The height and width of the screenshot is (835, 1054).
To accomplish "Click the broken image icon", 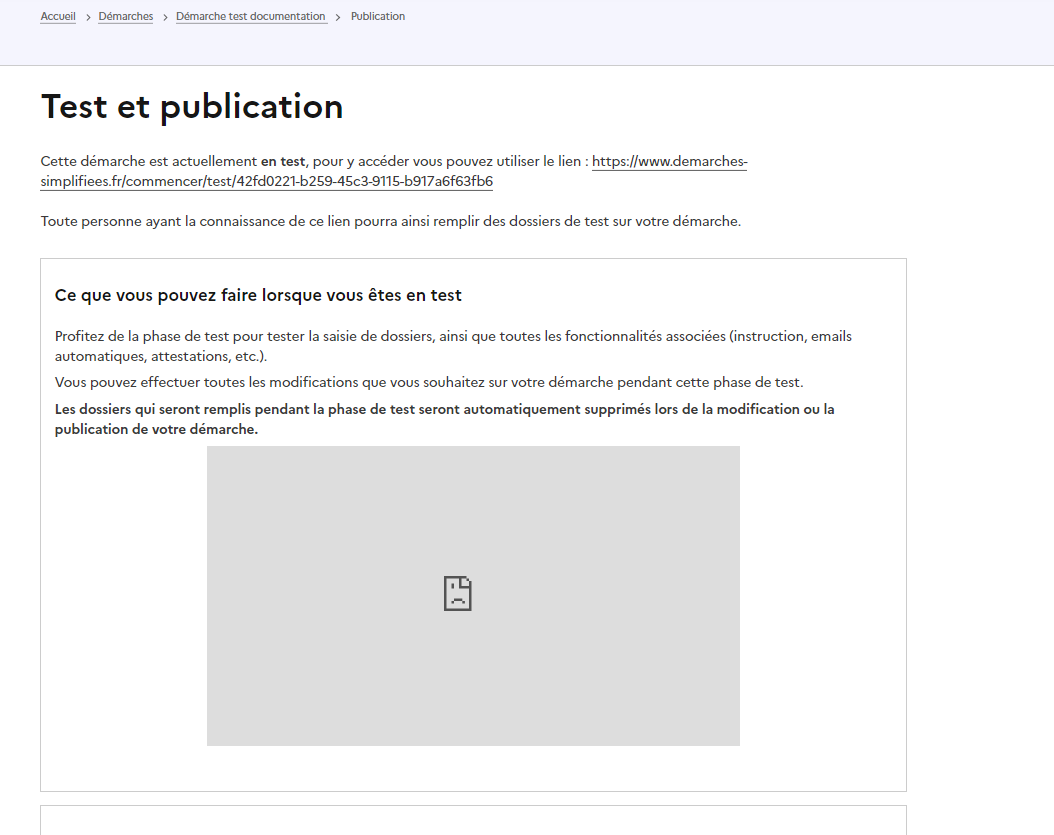I will coord(457,593).
